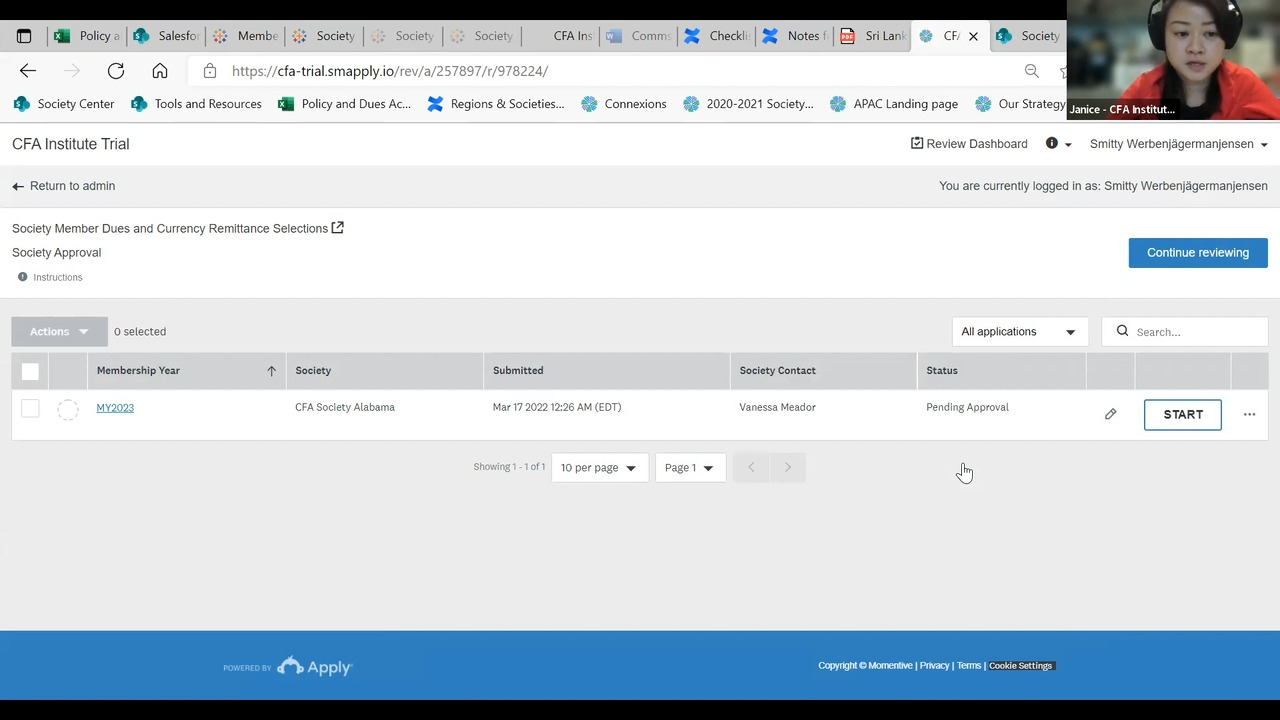Click into the Search input field
Viewport: 1280px width, 720px height.
[x=1185, y=332]
